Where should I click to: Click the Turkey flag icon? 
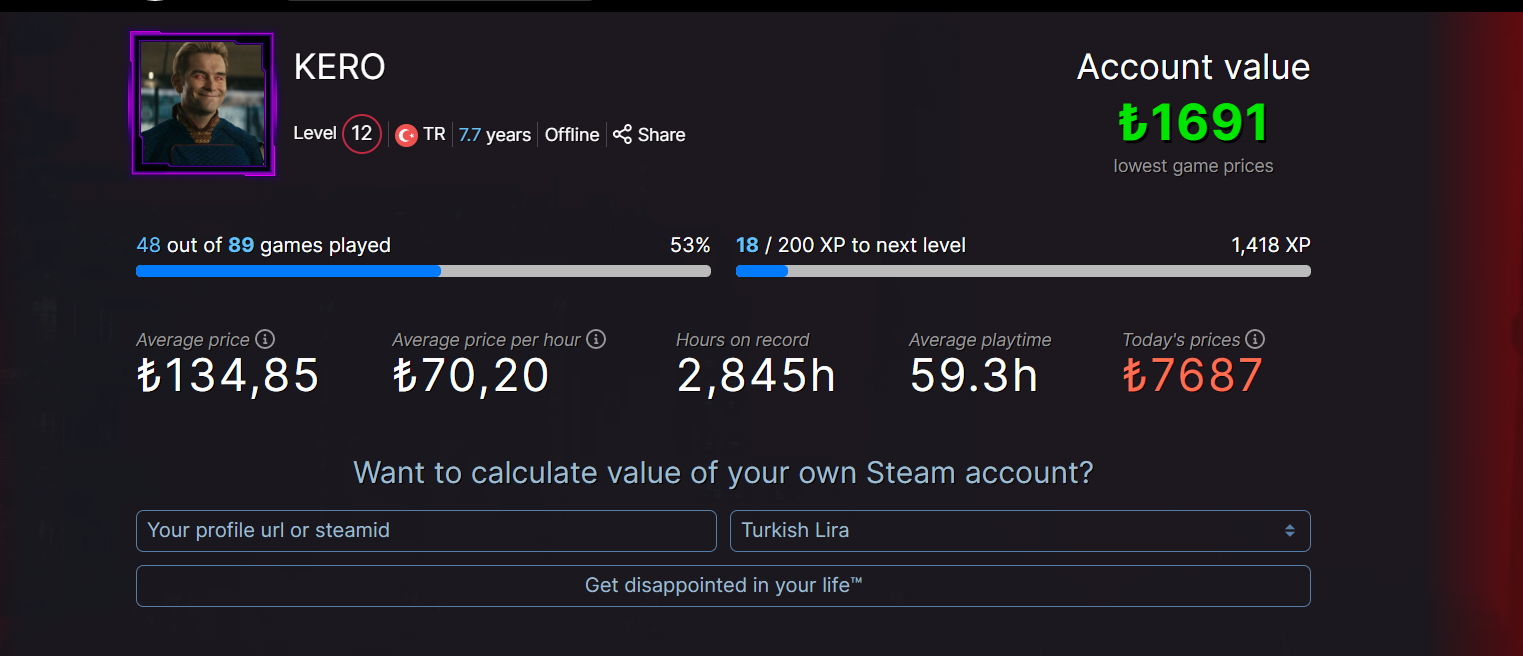coord(406,135)
